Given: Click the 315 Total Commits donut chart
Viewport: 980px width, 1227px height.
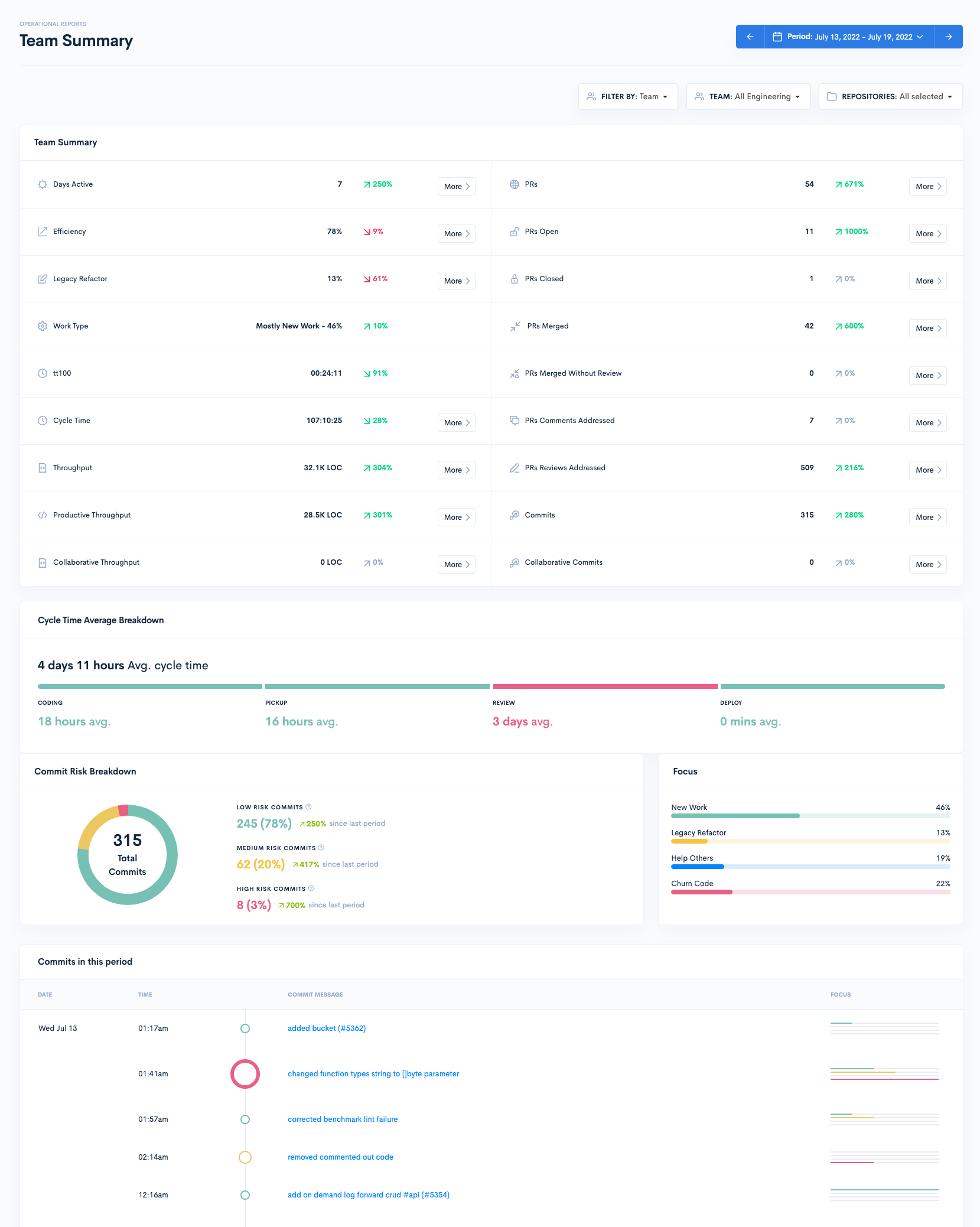Looking at the screenshot, I should pyautogui.click(x=128, y=855).
